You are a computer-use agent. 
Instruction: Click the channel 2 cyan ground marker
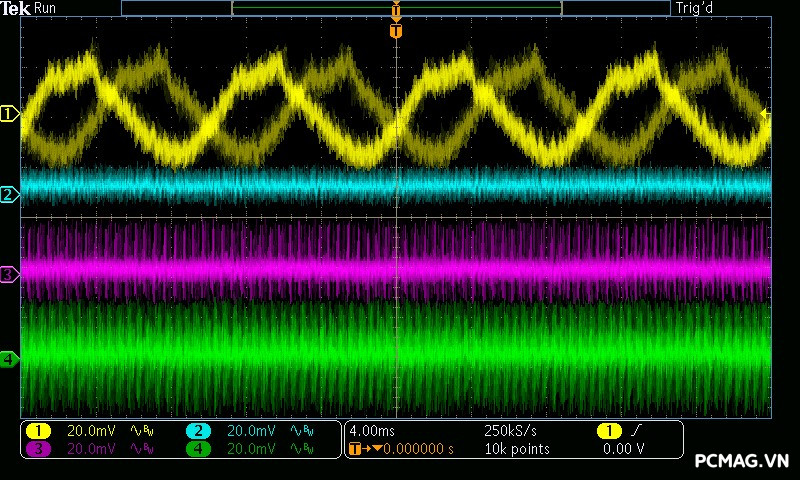click(9, 194)
